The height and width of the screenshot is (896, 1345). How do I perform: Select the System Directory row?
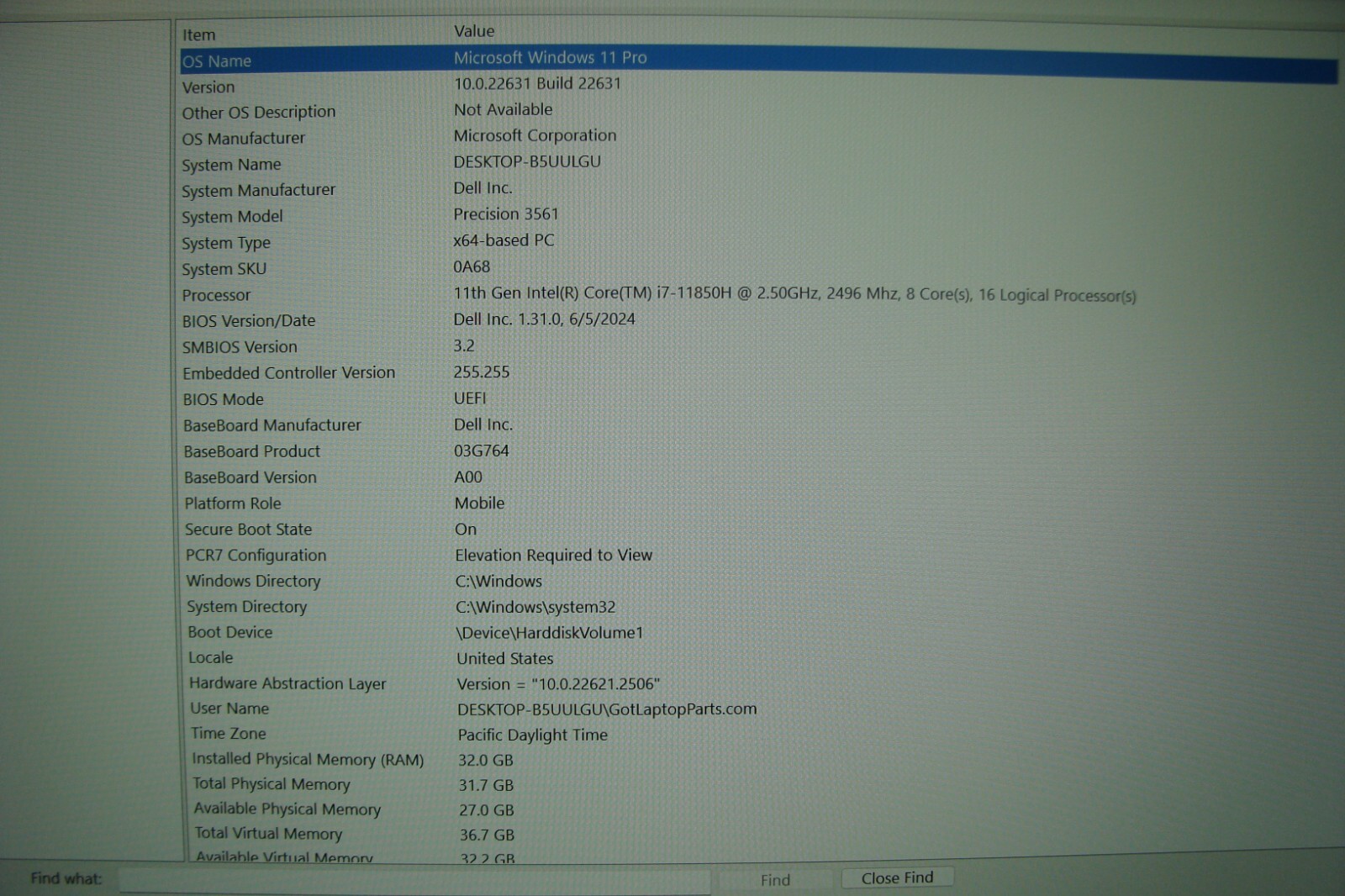click(246, 607)
